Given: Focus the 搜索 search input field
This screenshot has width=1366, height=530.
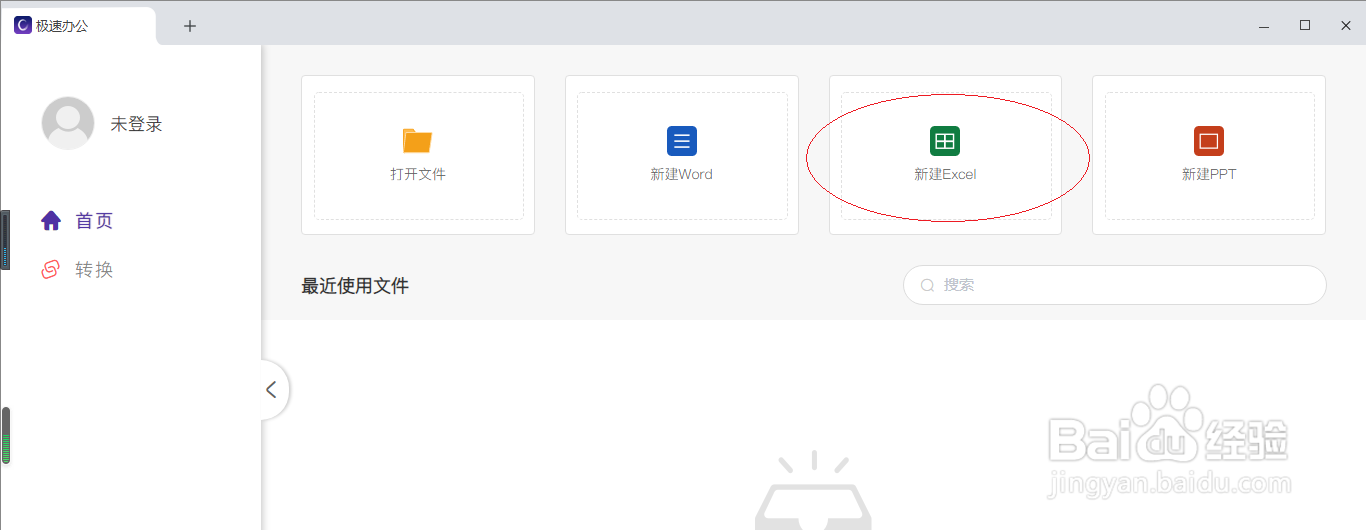Looking at the screenshot, I should [1115, 285].
